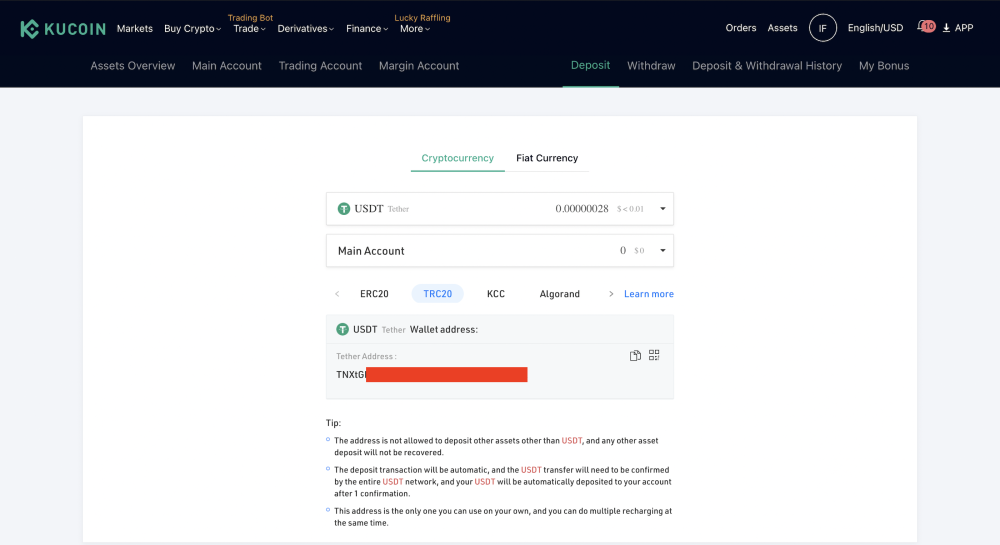Copy the Tether wallet address
Screen dimensions: 1000x545
635,356
